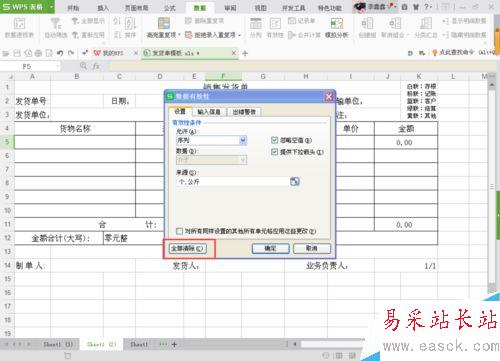
Task: Click 全部显示 in the ribbon
Action: click(88, 21)
